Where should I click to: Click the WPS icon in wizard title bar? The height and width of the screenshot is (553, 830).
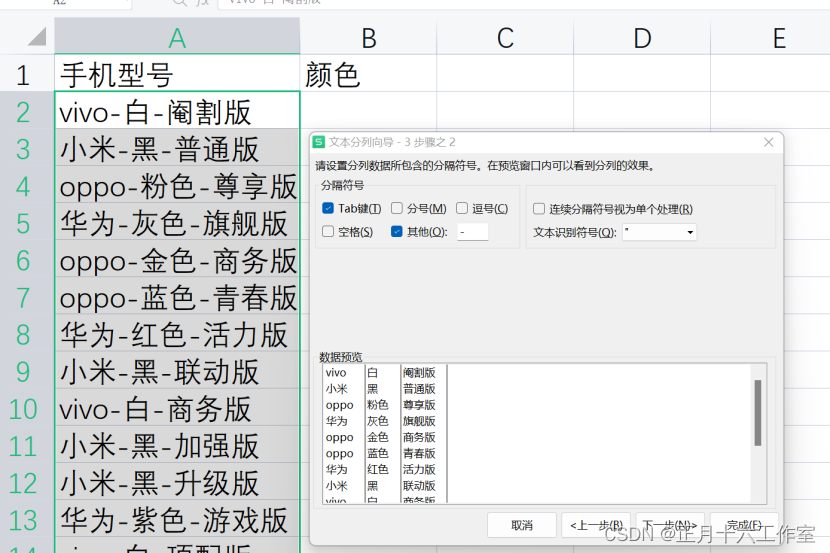coord(319,142)
